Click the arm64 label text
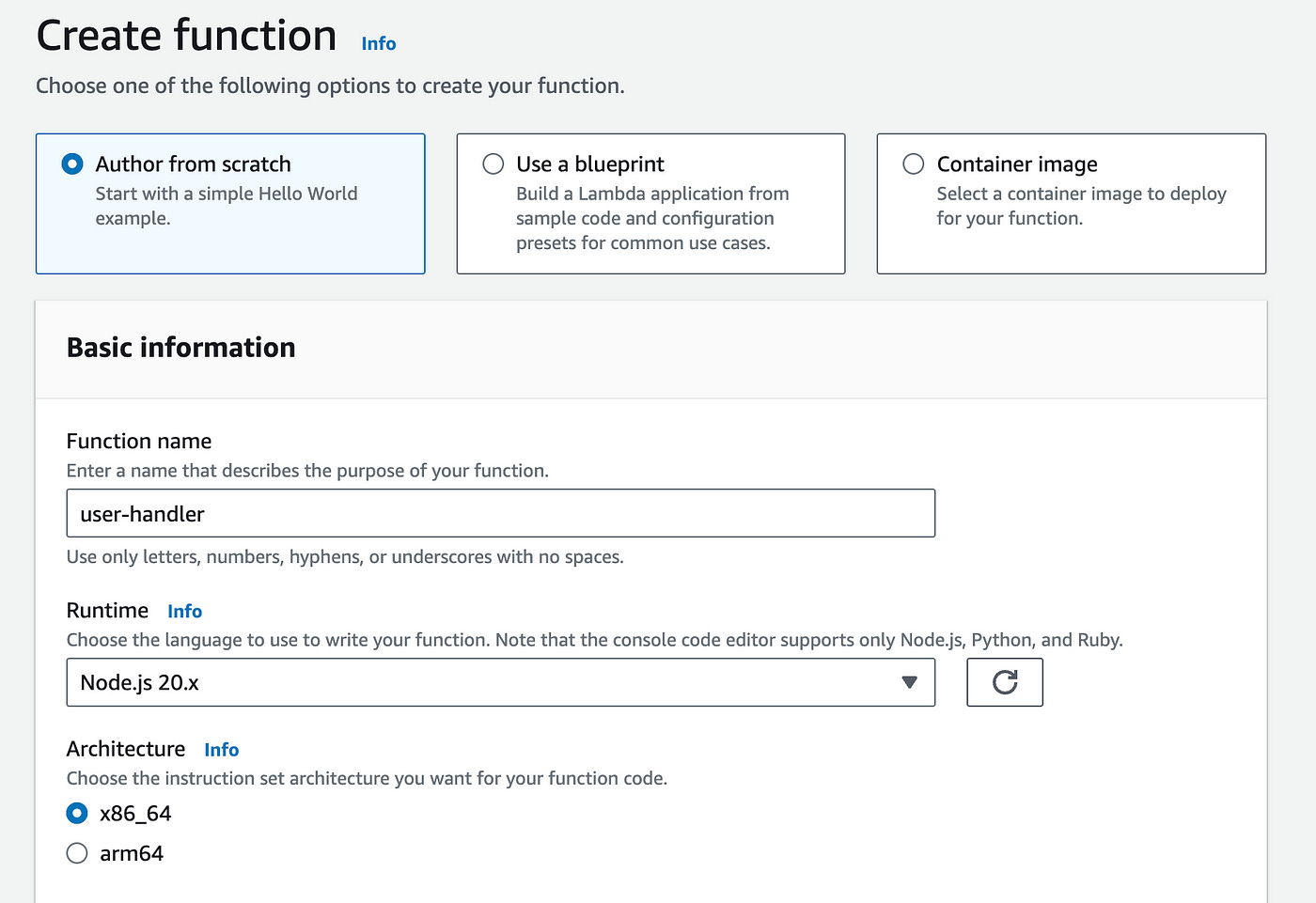This screenshot has width=1316, height=903. click(132, 853)
